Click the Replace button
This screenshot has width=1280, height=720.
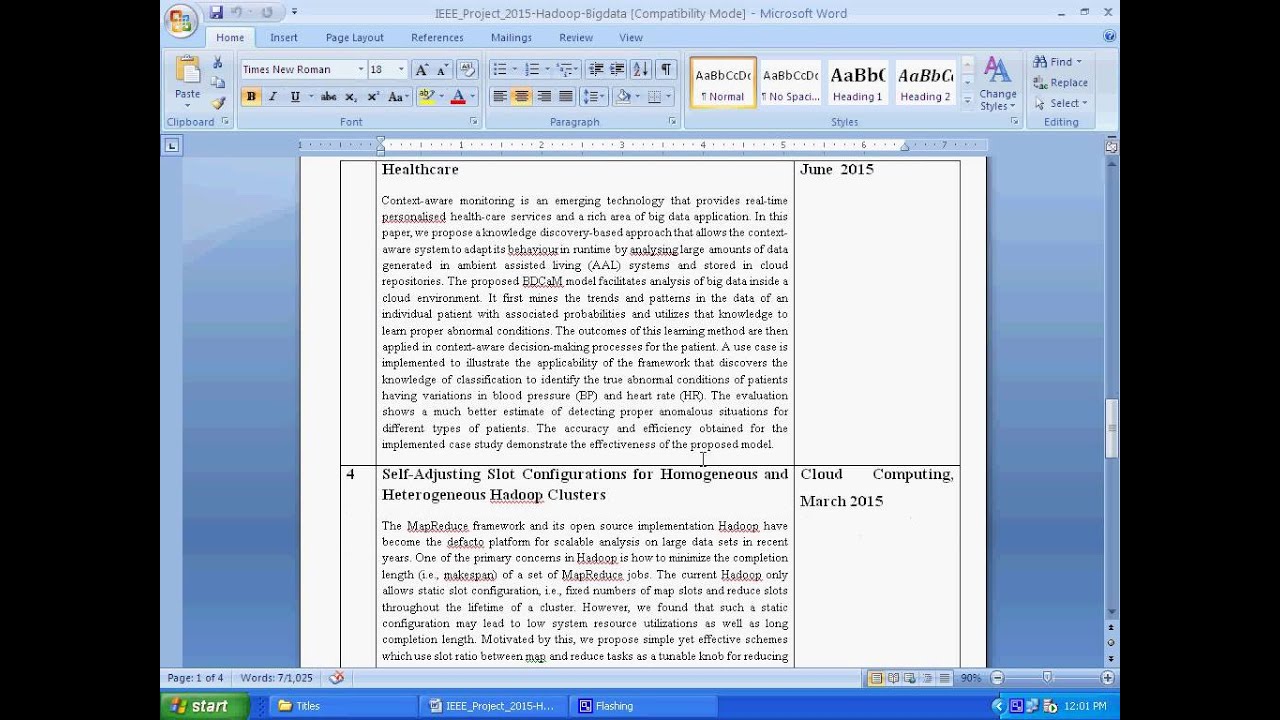pos(1062,83)
